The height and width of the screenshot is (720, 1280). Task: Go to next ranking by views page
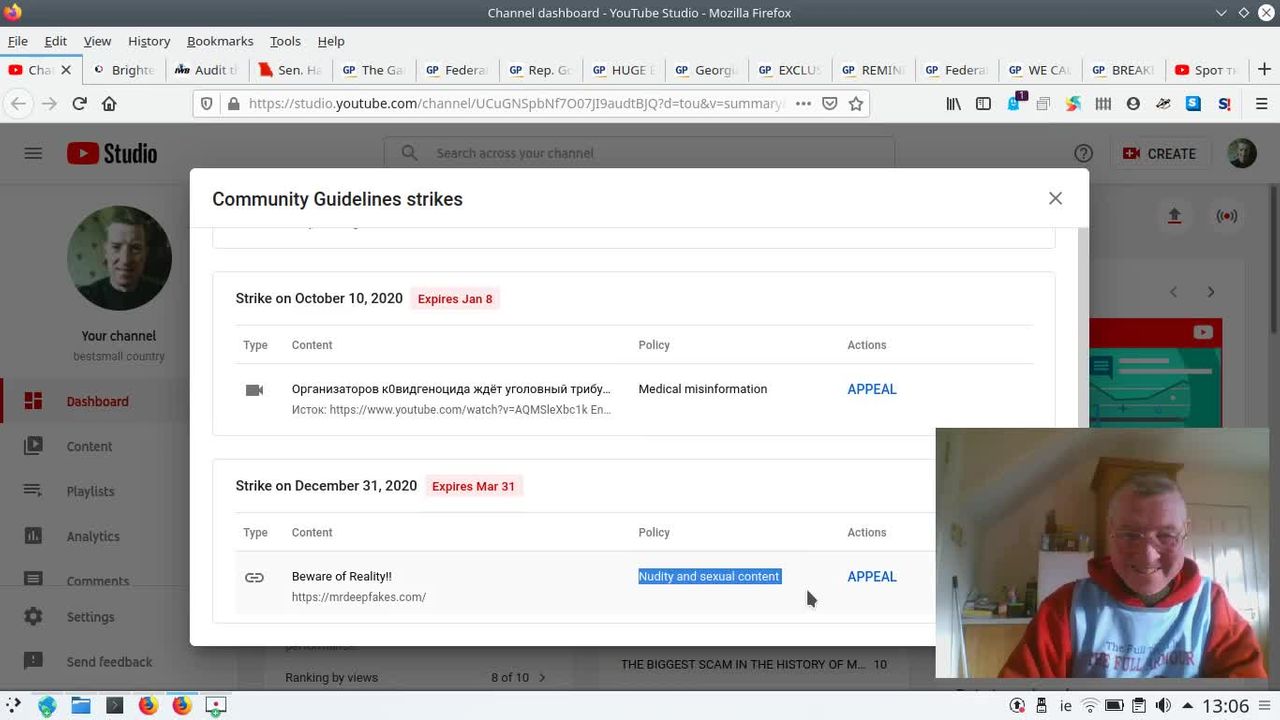click(542, 678)
